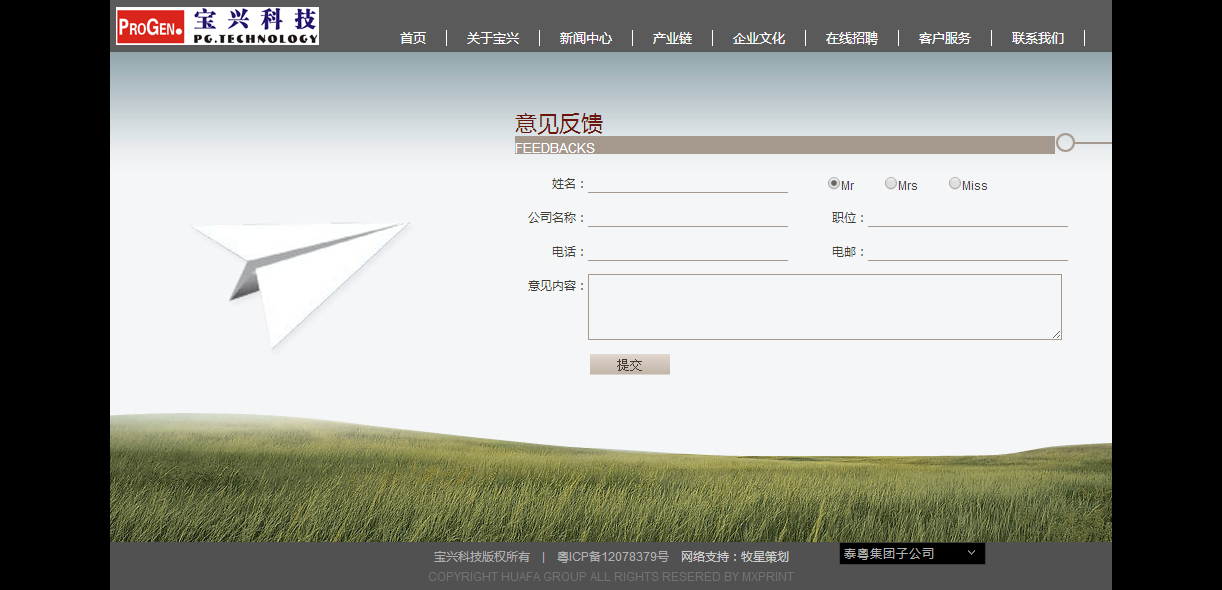
Task: Click the 提交 submit button
Action: (629, 364)
